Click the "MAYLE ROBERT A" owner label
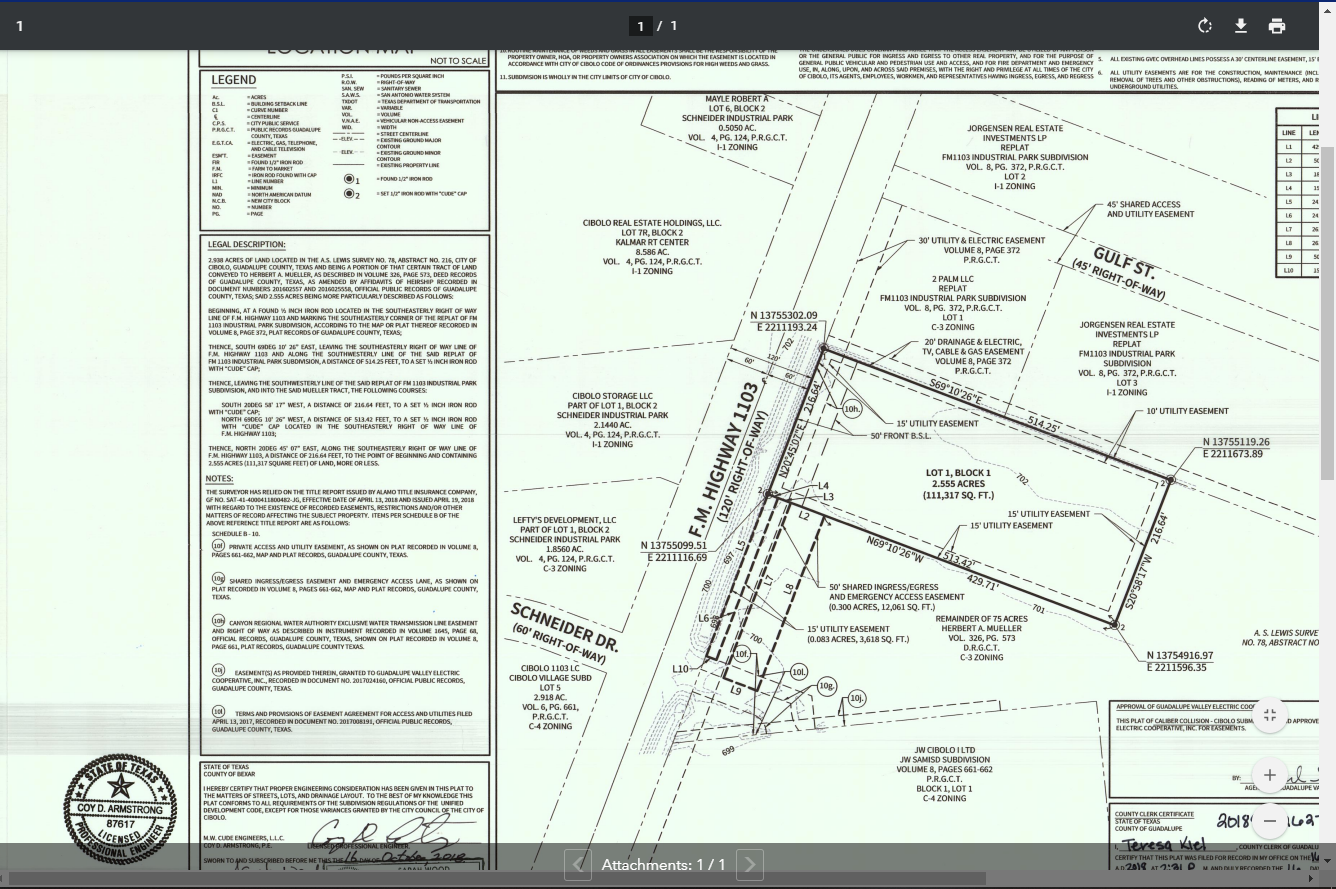 click(737, 100)
